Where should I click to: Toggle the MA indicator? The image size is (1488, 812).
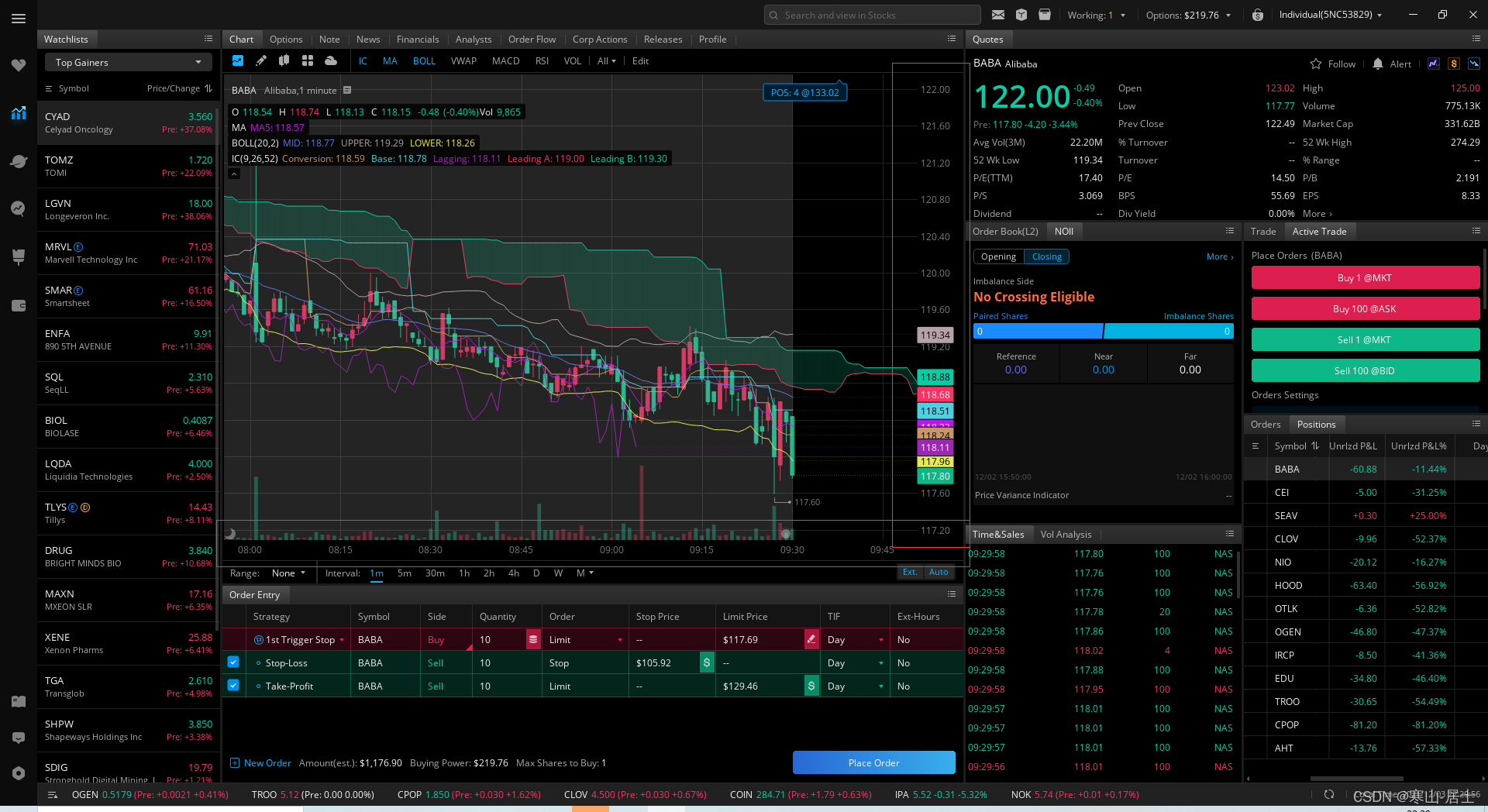(x=390, y=60)
